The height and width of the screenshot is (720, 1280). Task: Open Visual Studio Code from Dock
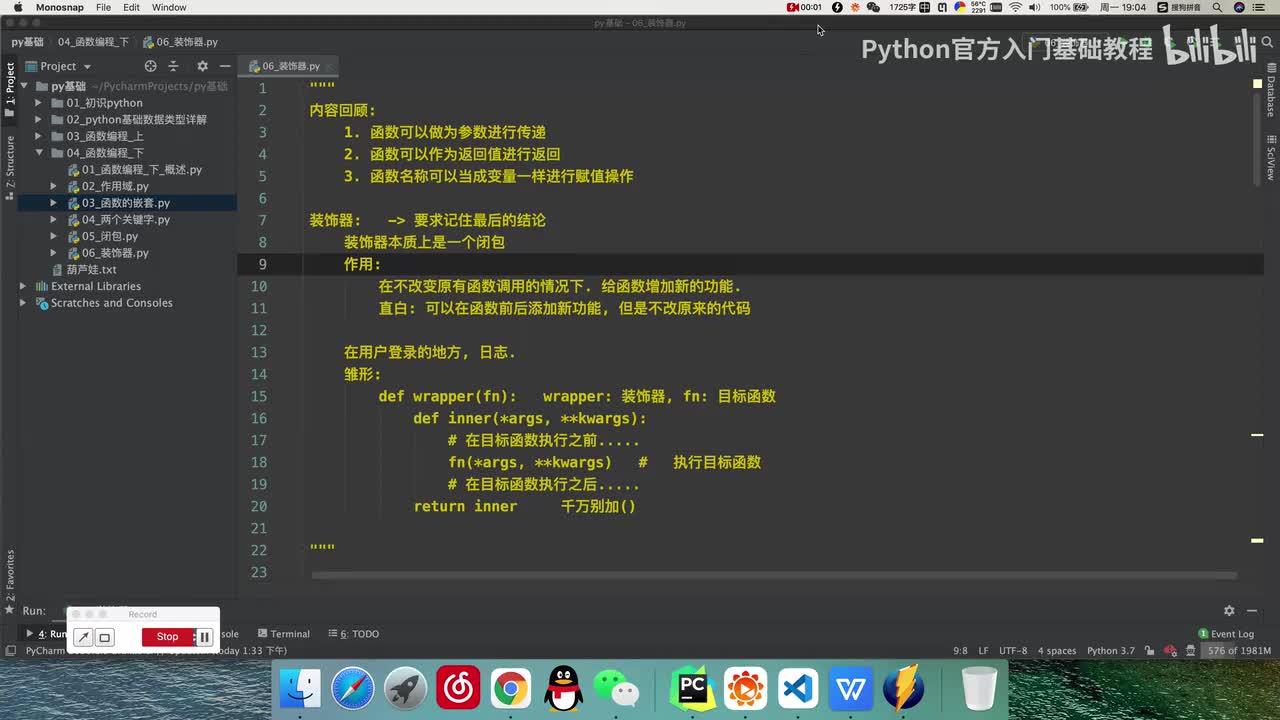click(798, 689)
